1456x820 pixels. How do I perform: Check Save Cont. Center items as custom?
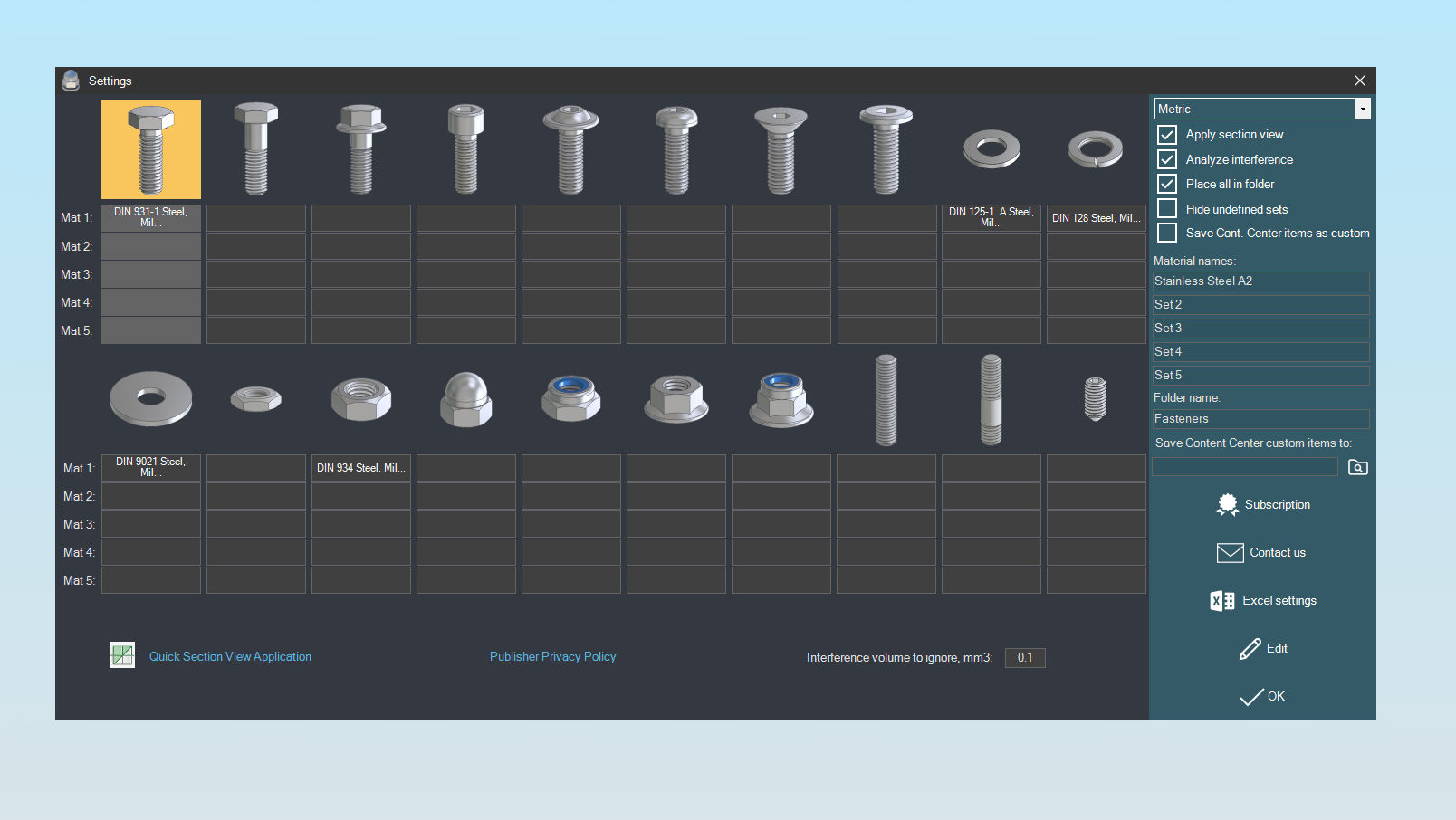tap(1167, 233)
